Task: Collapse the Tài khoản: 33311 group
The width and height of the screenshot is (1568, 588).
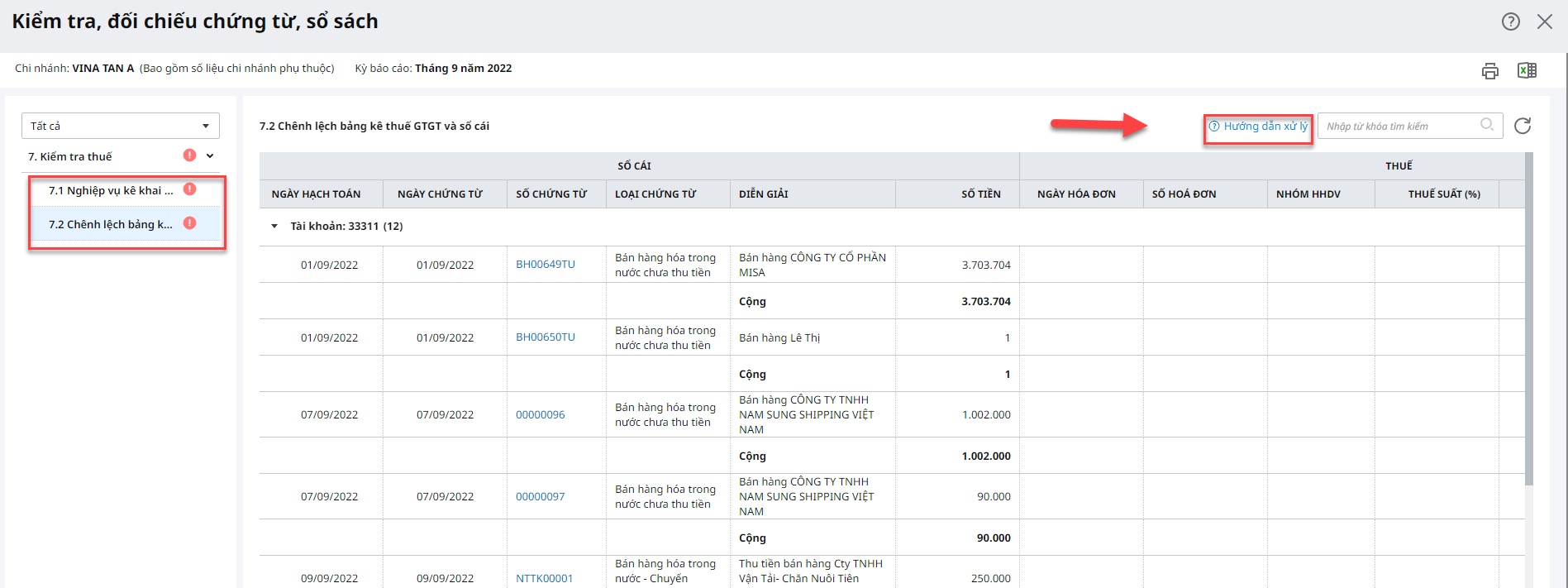Action: tap(274, 227)
